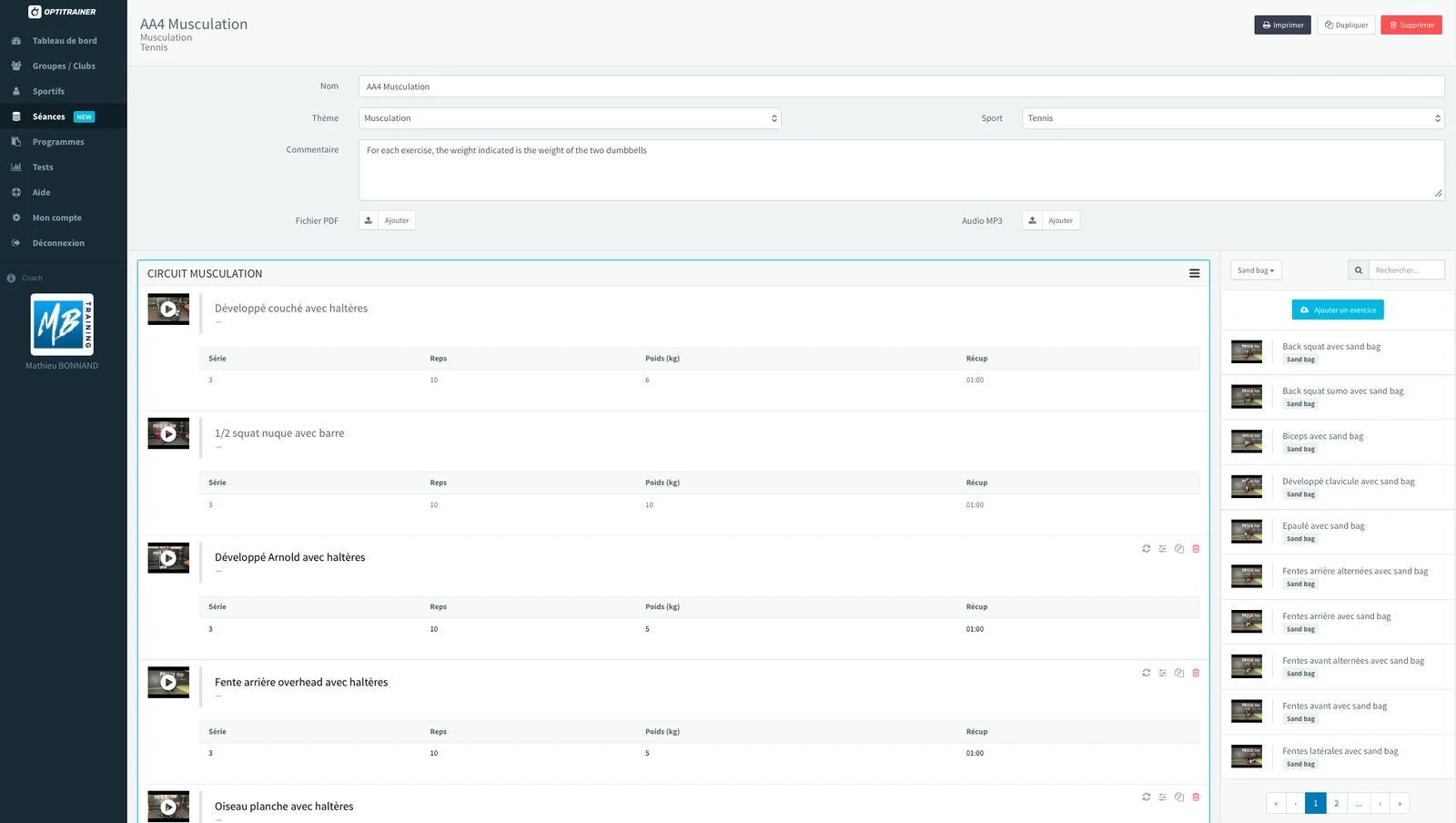1456x823 pixels.
Task: Click the Commentaire text area
Action: tap(901, 170)
